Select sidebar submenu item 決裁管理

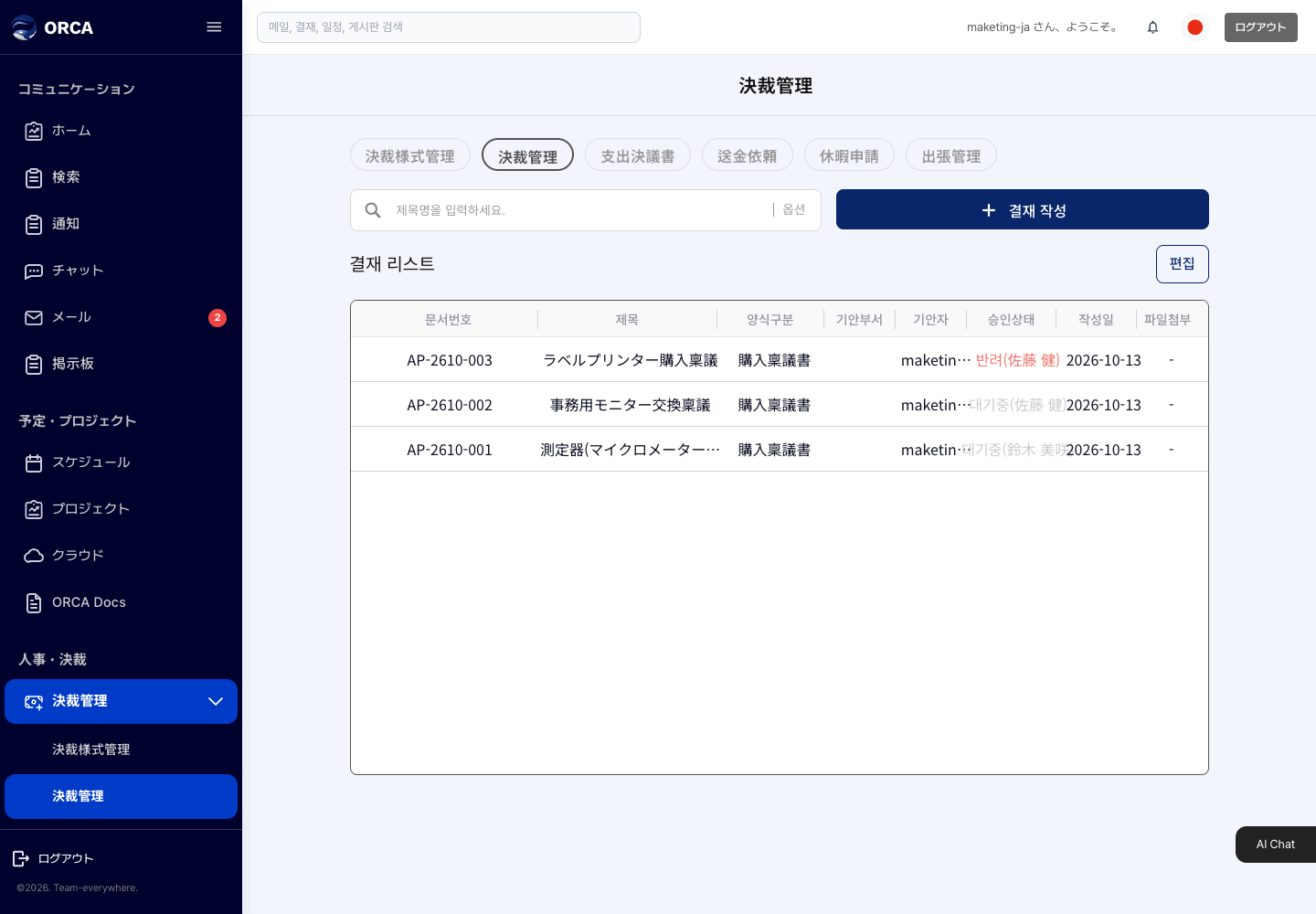121,796
